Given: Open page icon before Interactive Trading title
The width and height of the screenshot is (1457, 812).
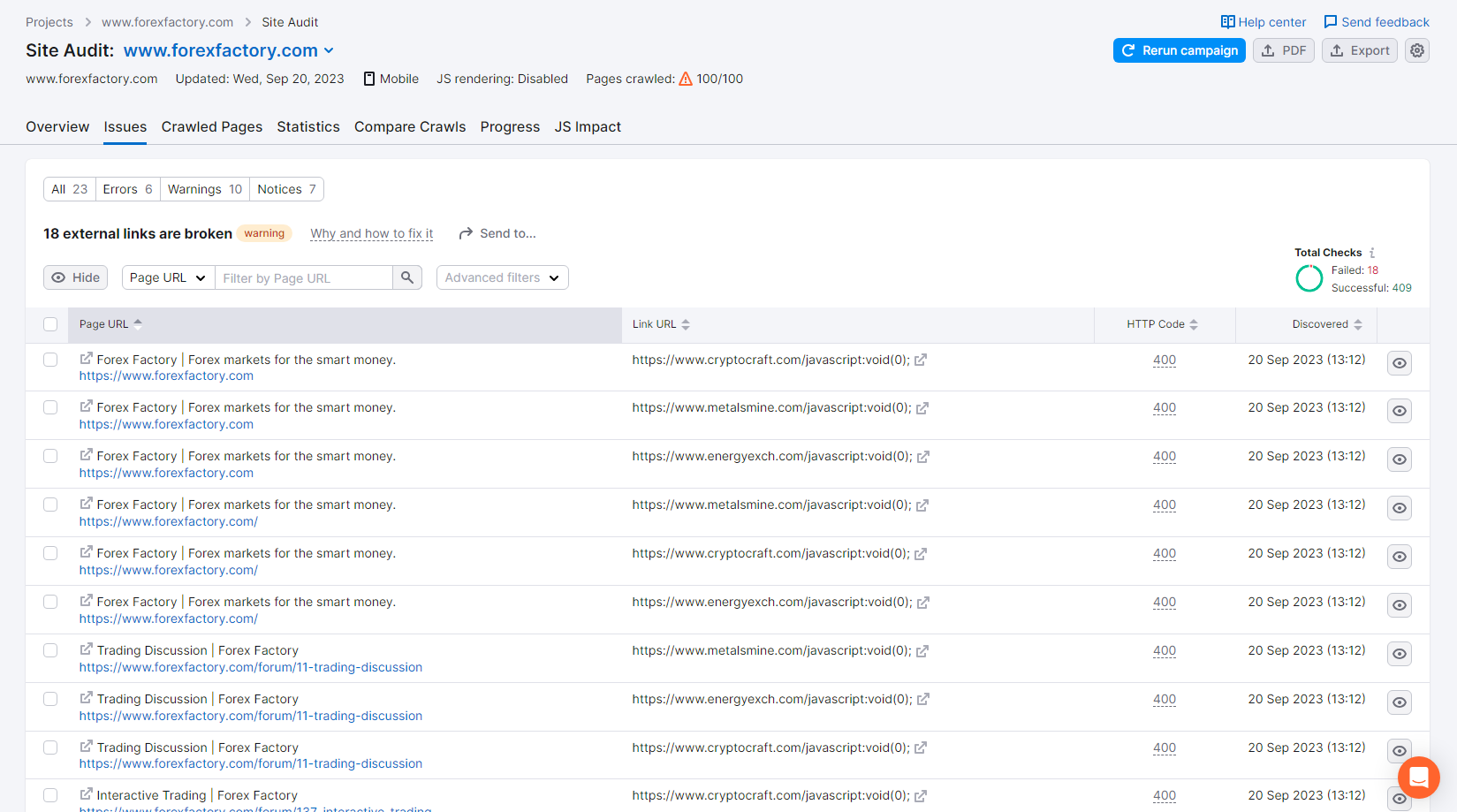Looking at the screenshot, I should pos(87,794).
